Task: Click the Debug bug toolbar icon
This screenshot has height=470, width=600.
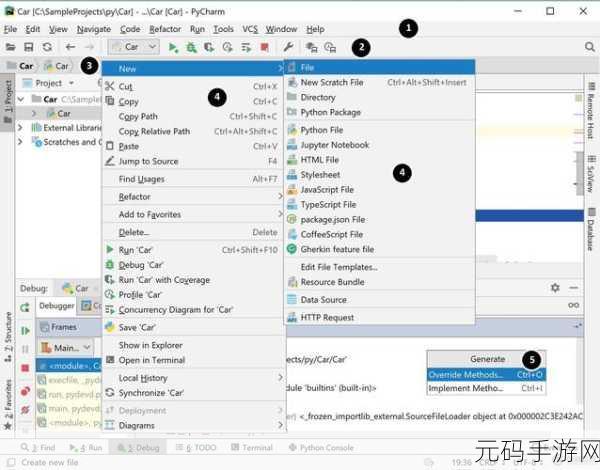Action: pos(191,47)
